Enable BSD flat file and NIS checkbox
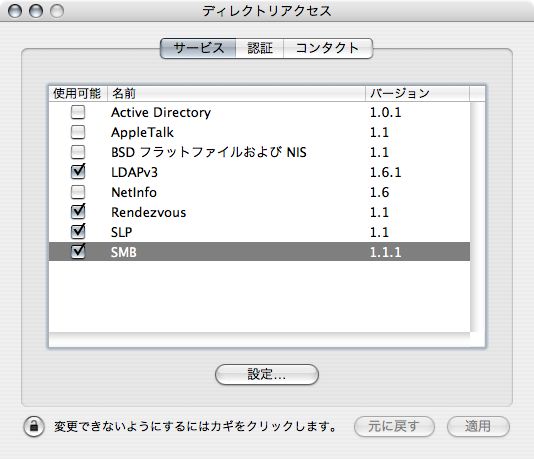This screenshot has width=534, height=459. pos(78,152)
